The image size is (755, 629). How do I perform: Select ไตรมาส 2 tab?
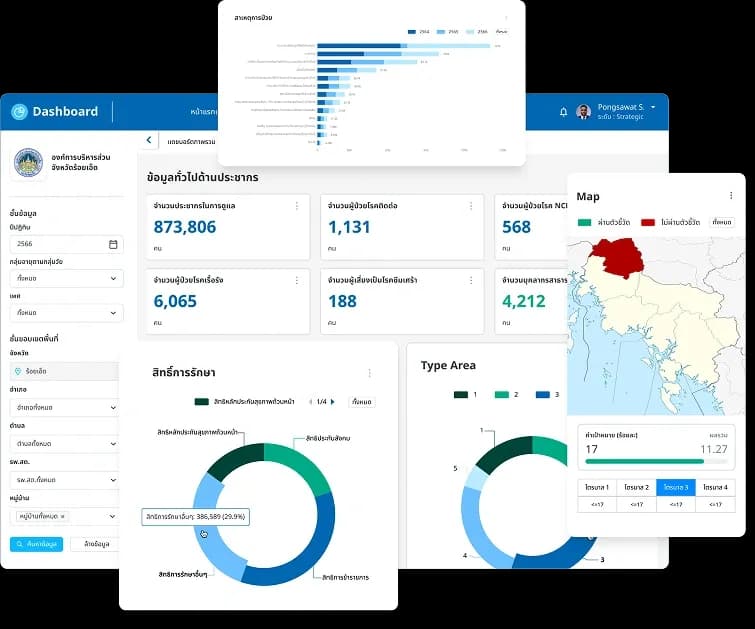637,487
